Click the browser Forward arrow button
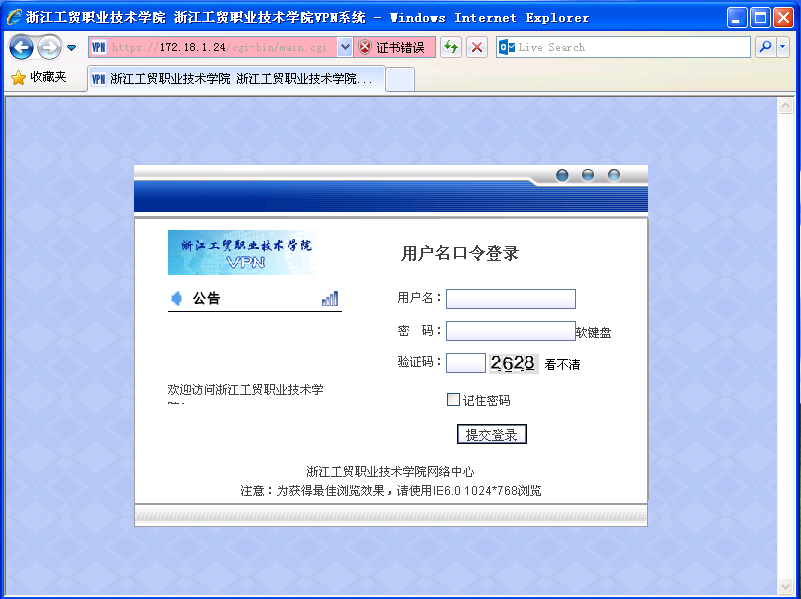This screenshot has height=599, width=801. pos(49,47)
